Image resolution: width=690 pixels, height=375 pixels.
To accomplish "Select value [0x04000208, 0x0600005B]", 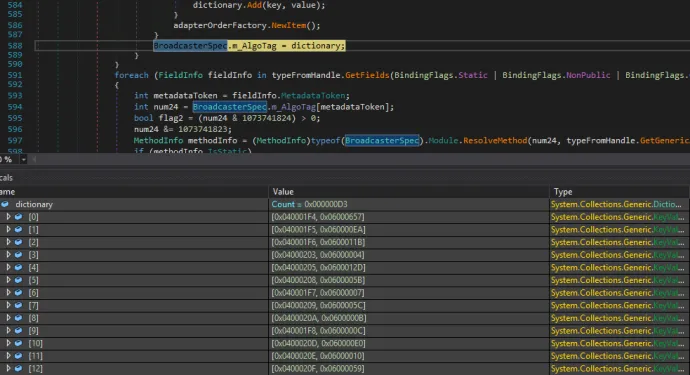I will 318,280.
